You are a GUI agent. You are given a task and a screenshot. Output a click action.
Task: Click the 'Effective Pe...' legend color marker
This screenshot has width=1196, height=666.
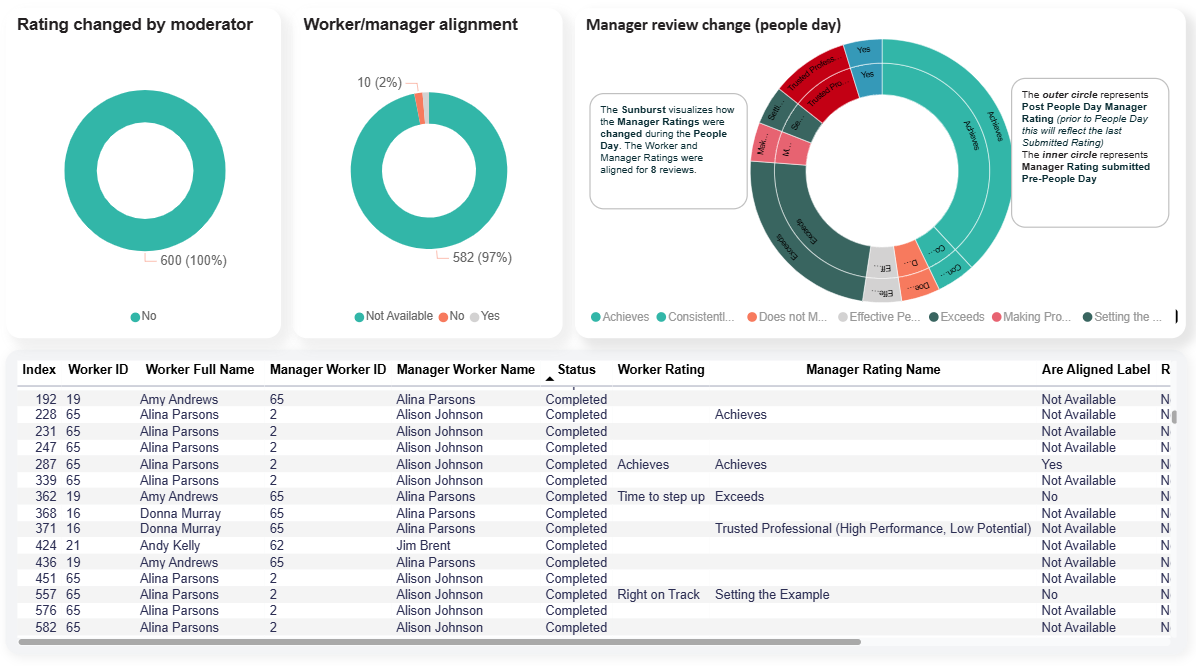(x=843, y=317)
